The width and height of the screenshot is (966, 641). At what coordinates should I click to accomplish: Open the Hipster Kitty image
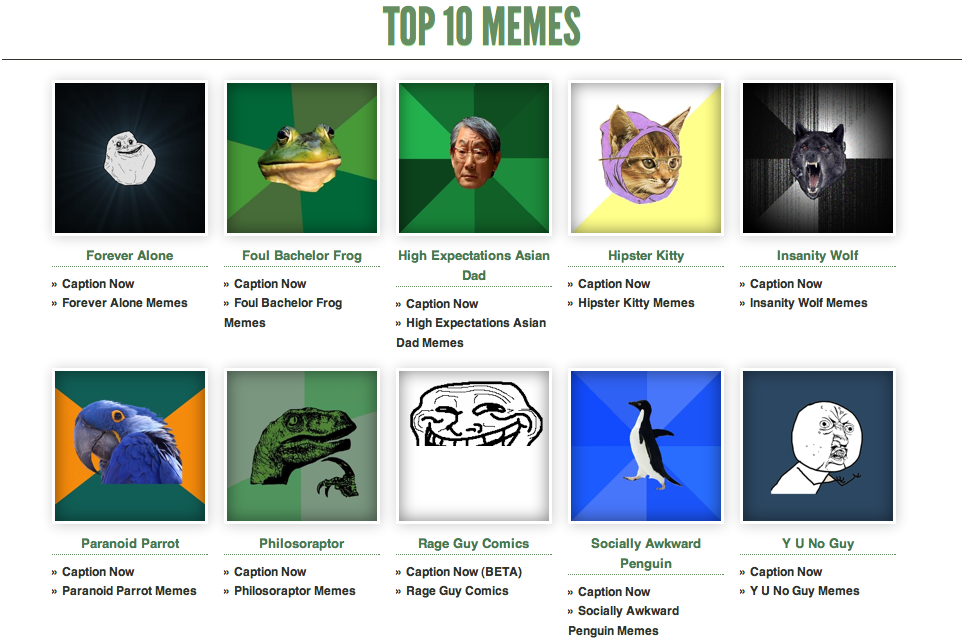point(646,158)
